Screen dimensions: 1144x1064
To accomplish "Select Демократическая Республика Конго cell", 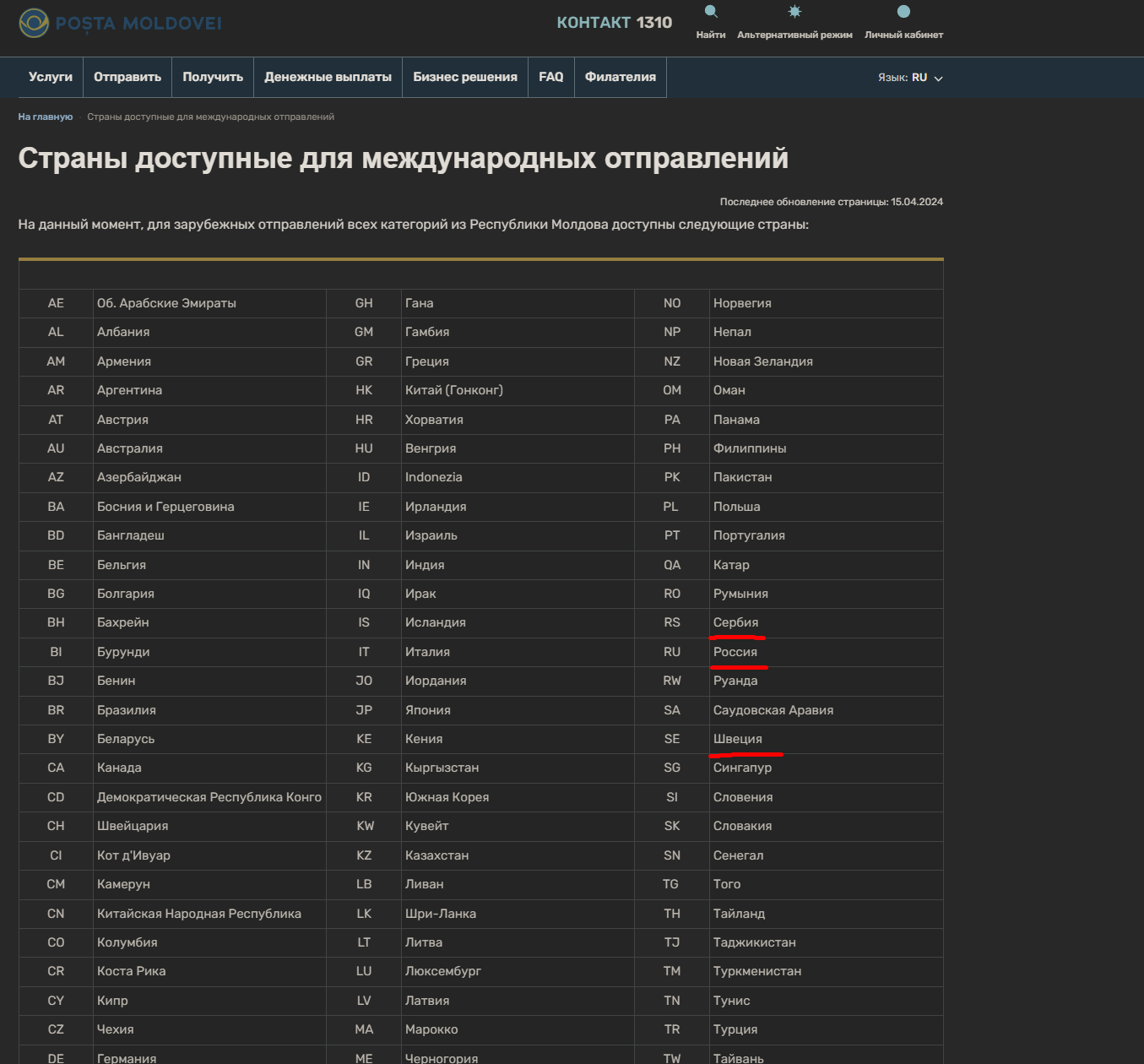I will [x=209, y=797].
